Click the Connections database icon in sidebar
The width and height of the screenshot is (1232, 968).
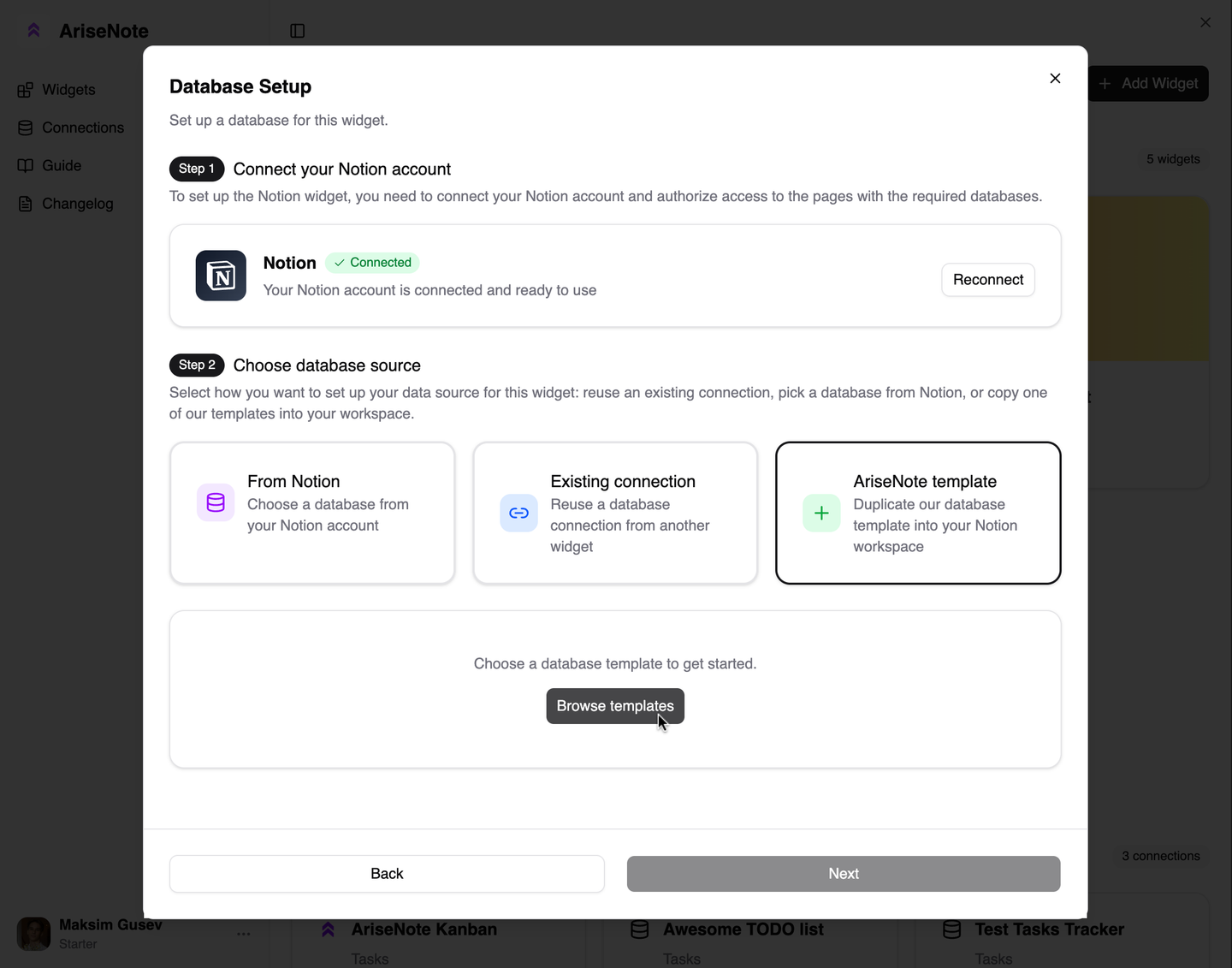click(26, 128)
